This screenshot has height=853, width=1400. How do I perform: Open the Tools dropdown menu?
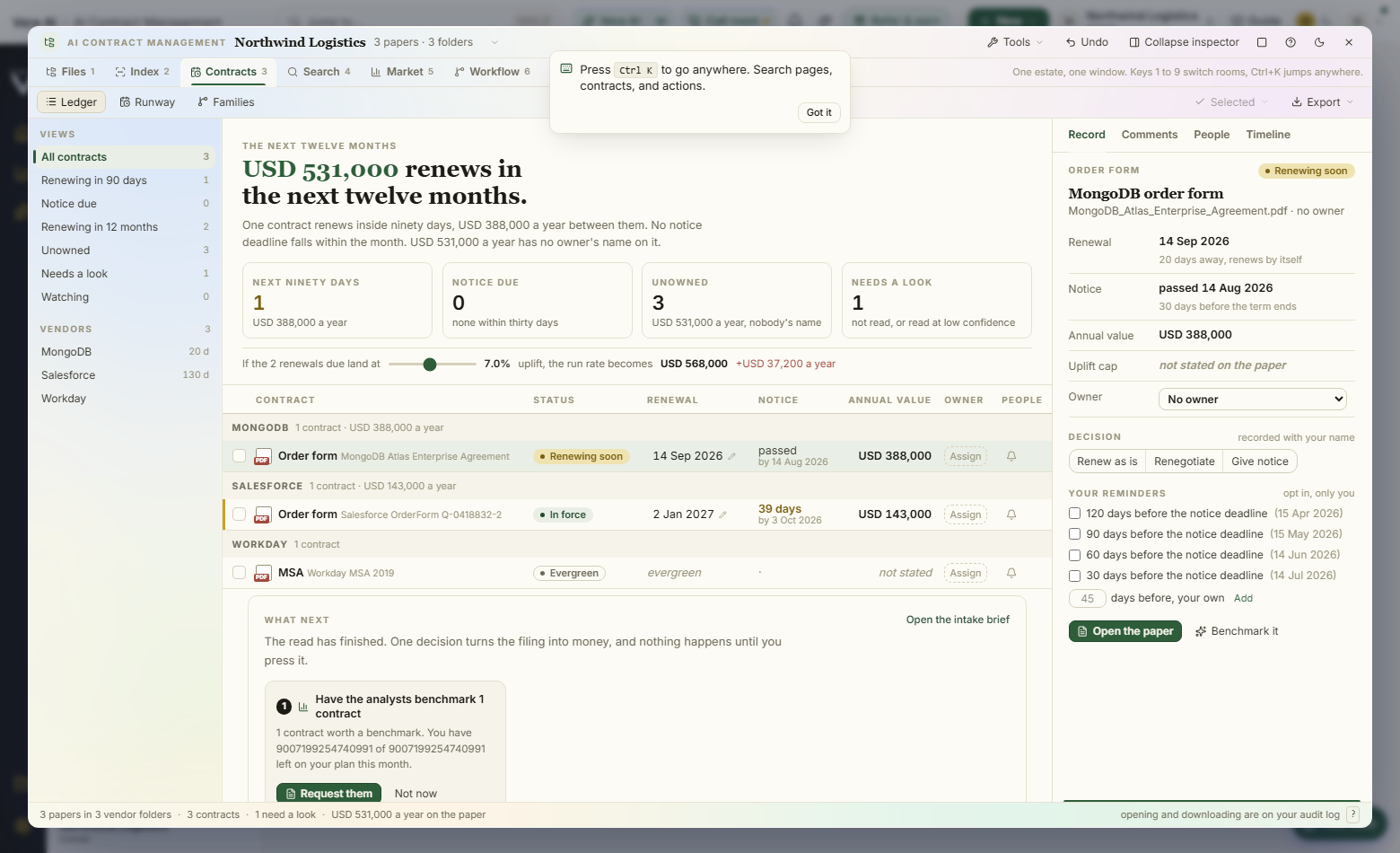click(x=1015, y=42)
